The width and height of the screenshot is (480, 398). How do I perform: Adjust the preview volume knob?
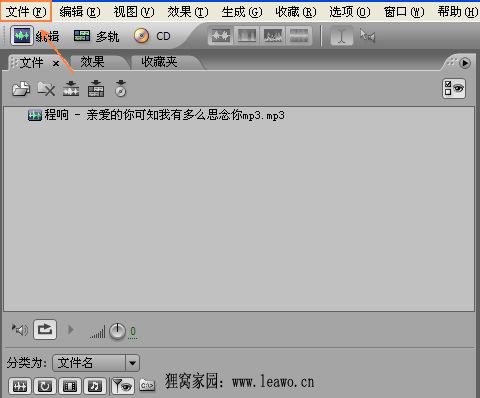[117, 332]
